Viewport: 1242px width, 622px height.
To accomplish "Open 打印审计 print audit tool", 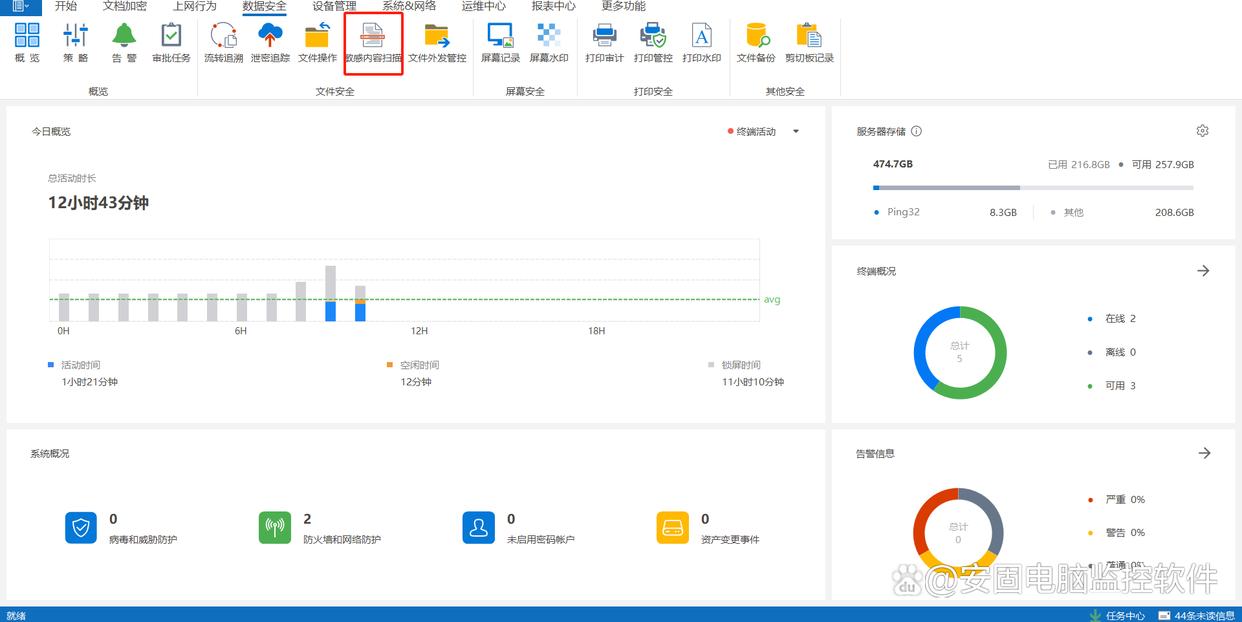I will 604,42.
